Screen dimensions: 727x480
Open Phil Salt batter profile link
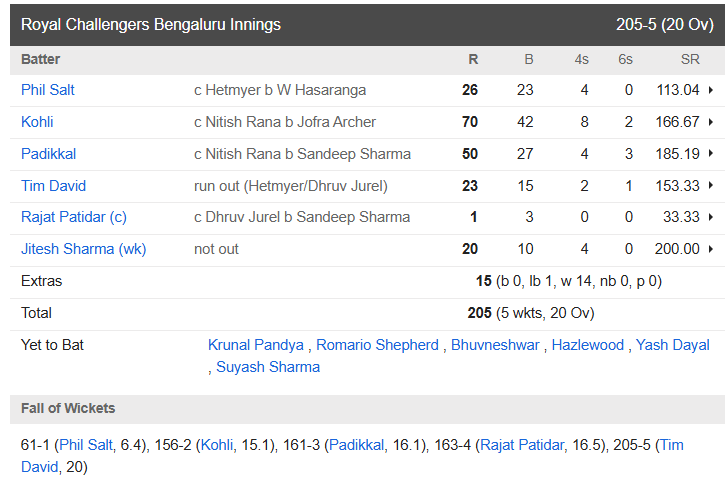click(48, 90)
